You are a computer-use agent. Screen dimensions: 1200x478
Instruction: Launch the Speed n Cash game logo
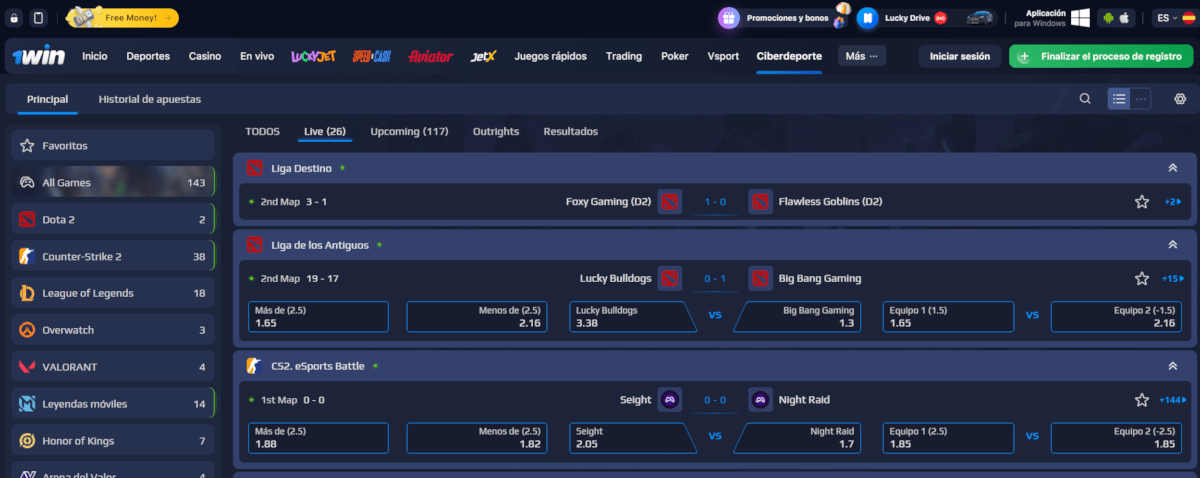(370, 56)
